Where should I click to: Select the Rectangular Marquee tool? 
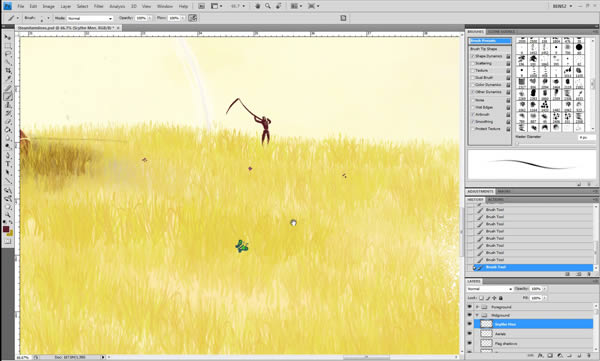coord(8,46)
